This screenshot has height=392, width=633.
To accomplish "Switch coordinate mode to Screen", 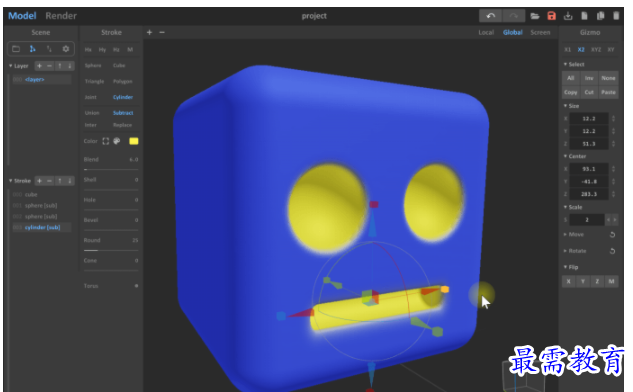I will tap(540, 32).
